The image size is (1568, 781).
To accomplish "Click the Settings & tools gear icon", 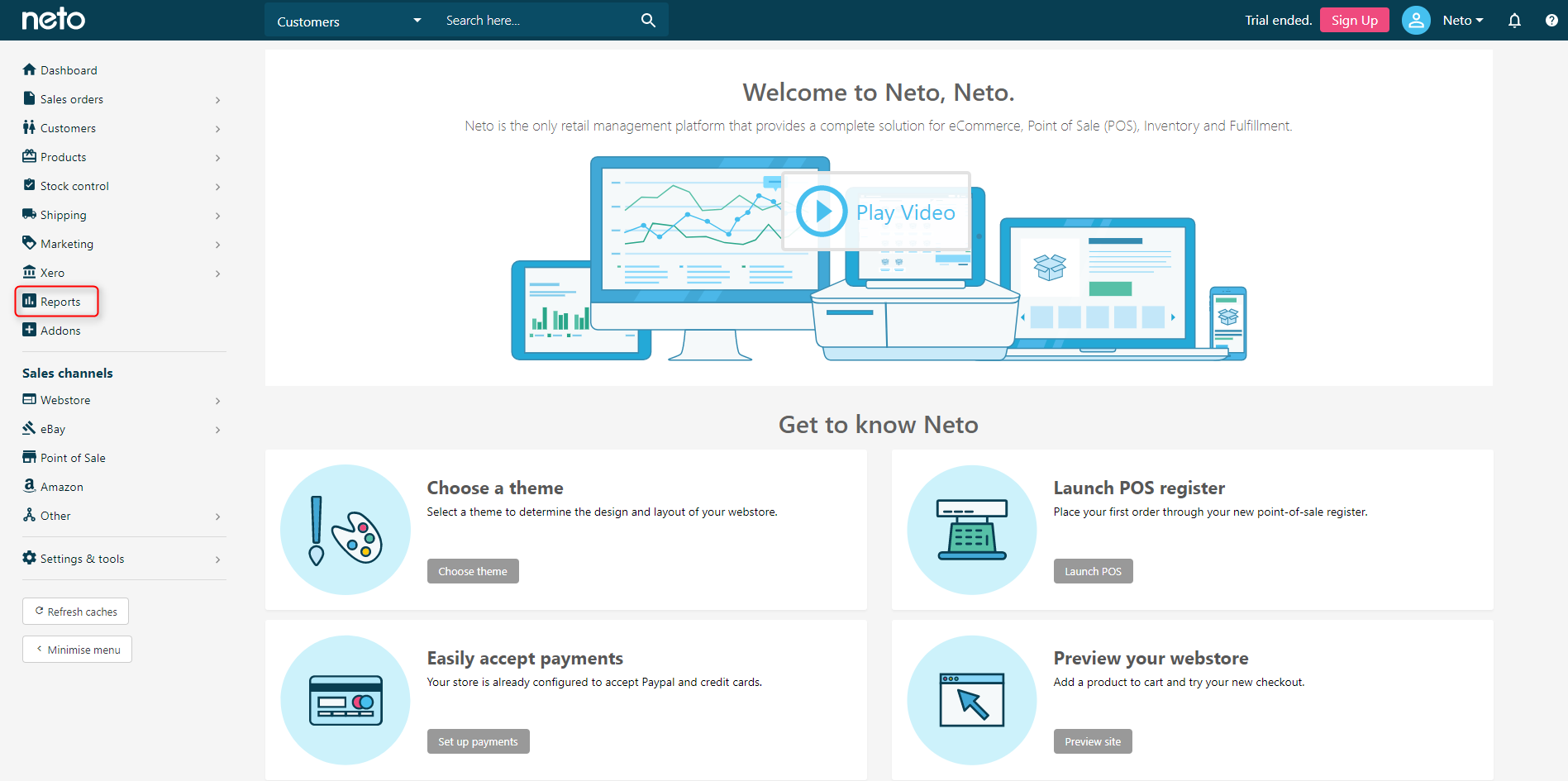I will pyautogui.click(x=30, y=558).
